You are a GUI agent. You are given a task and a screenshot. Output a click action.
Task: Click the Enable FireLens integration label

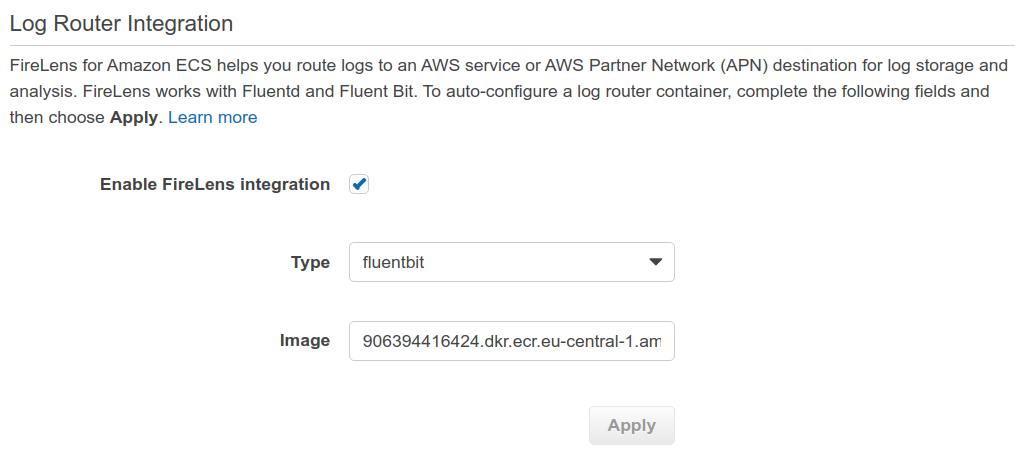tap(215, 185)
